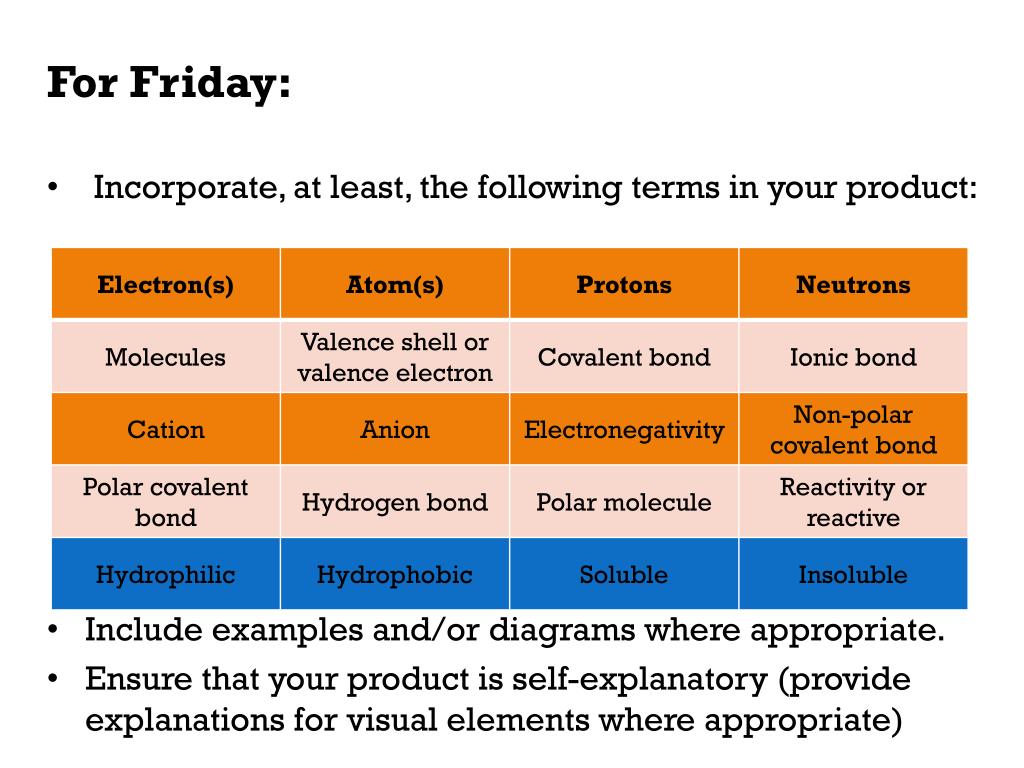Select the Atom(s) header cell
Viewport: 1024px width, 768px height.
tap(395, 284)
